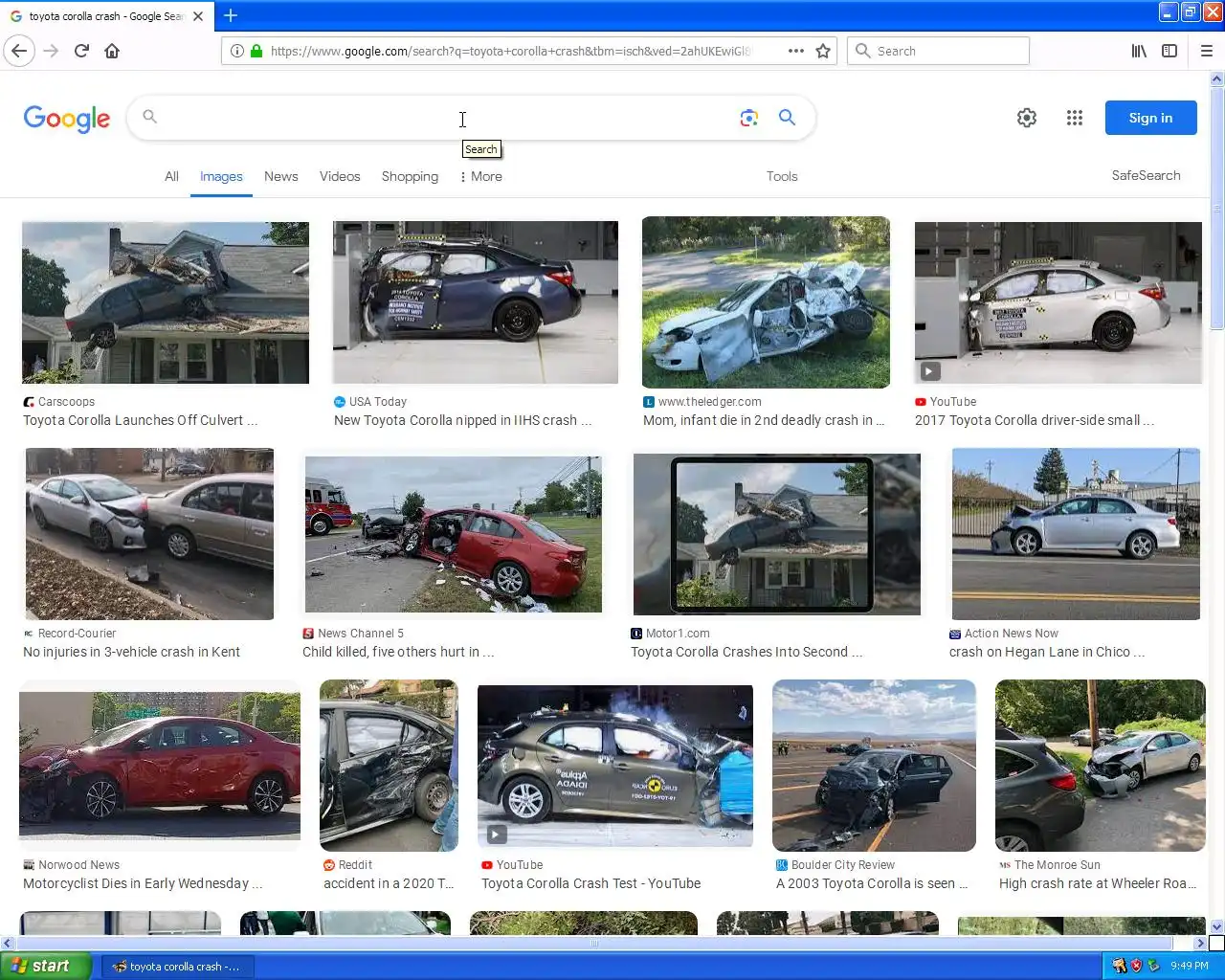Click the Firefox Search box in toolbar
The height and width of the screenshot is (980, 1225).
938,51
